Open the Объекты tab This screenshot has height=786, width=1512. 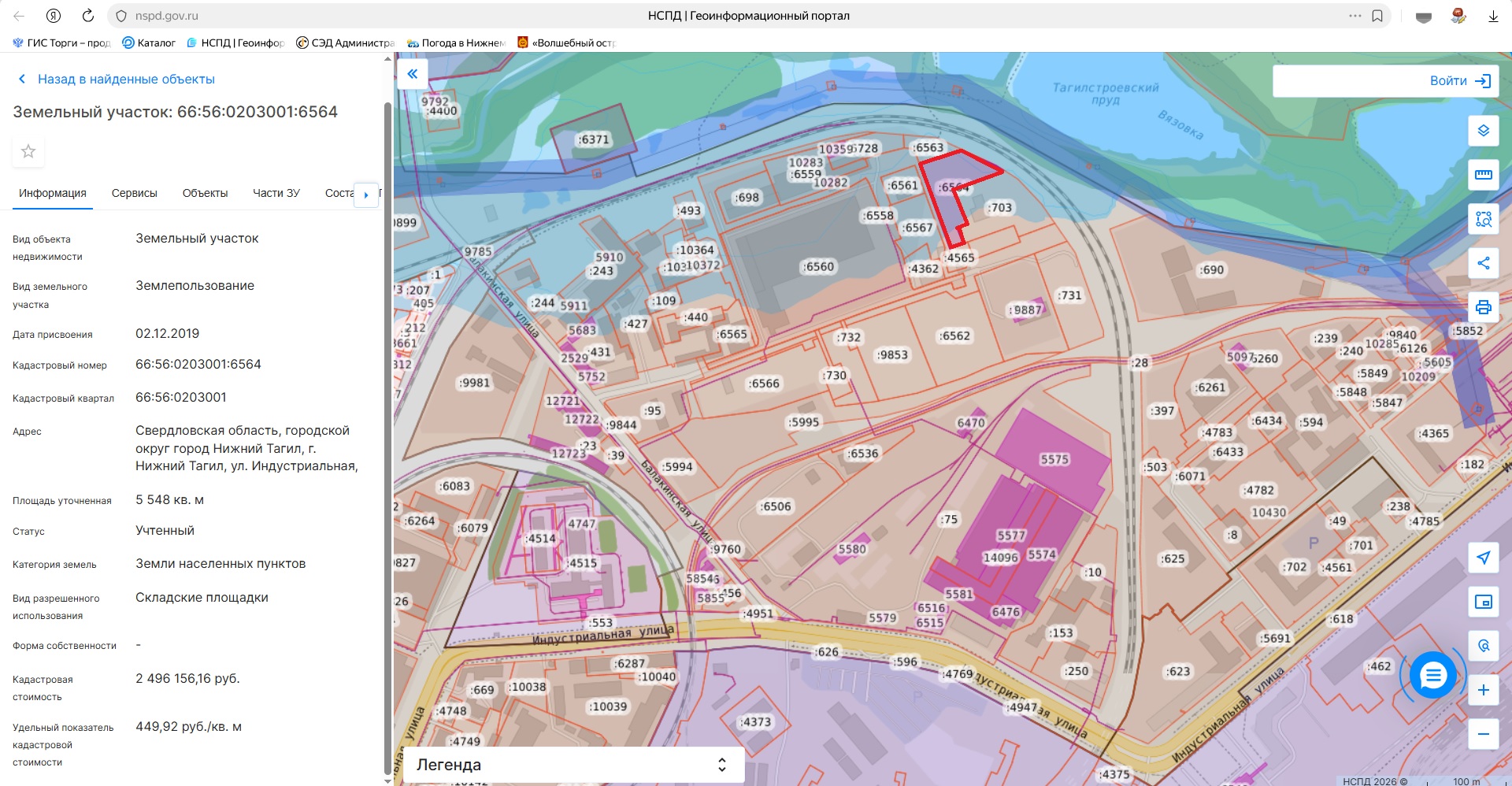(x=205, y=193)
